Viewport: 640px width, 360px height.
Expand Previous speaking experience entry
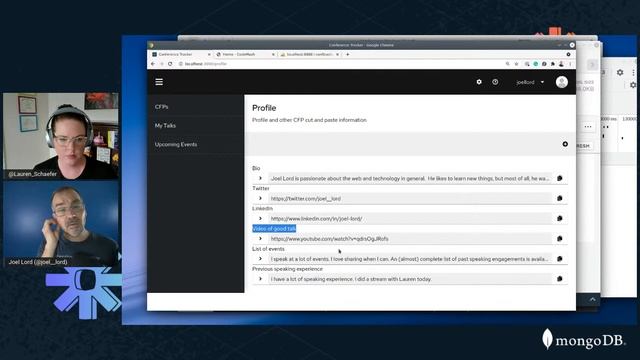click(260, 279)
